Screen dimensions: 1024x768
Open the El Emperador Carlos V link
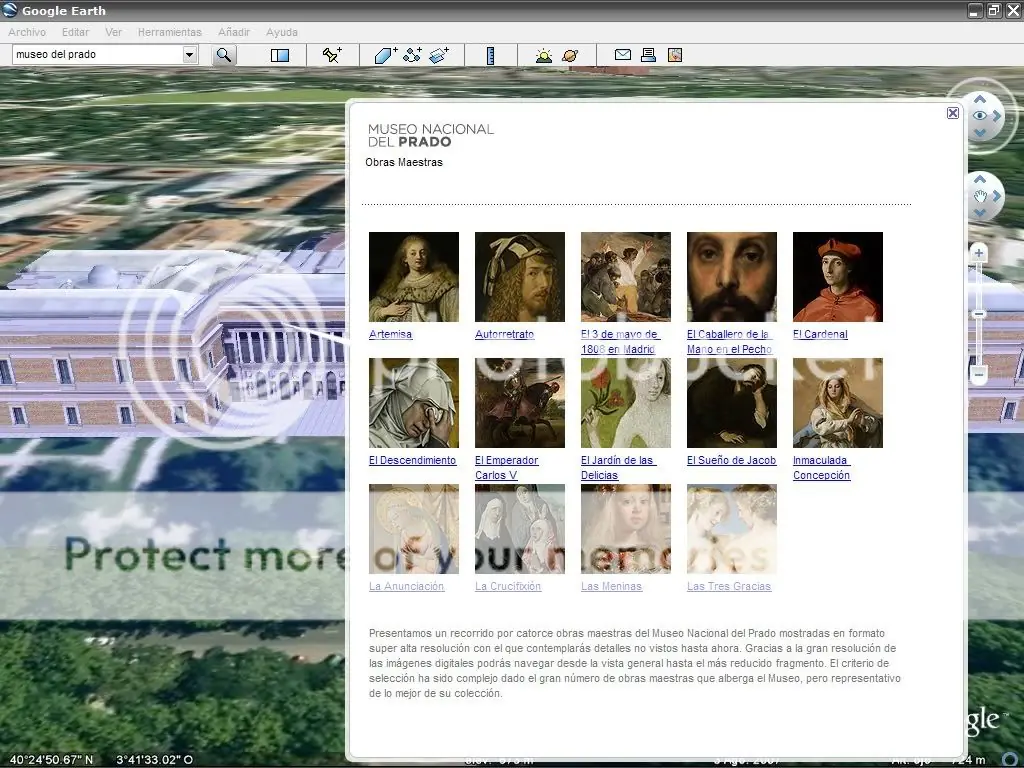pyautogui.click(x=506, y=468)
